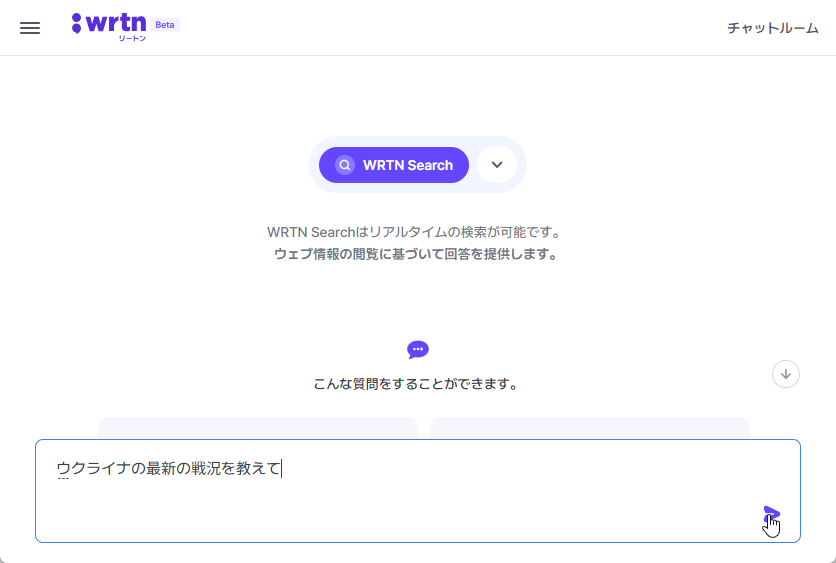This screenshot has height=563, width=836.
Task: Click the text WRTN Searchはリアルタイムの検索が可能です。
Action: [x=414, y=232]
